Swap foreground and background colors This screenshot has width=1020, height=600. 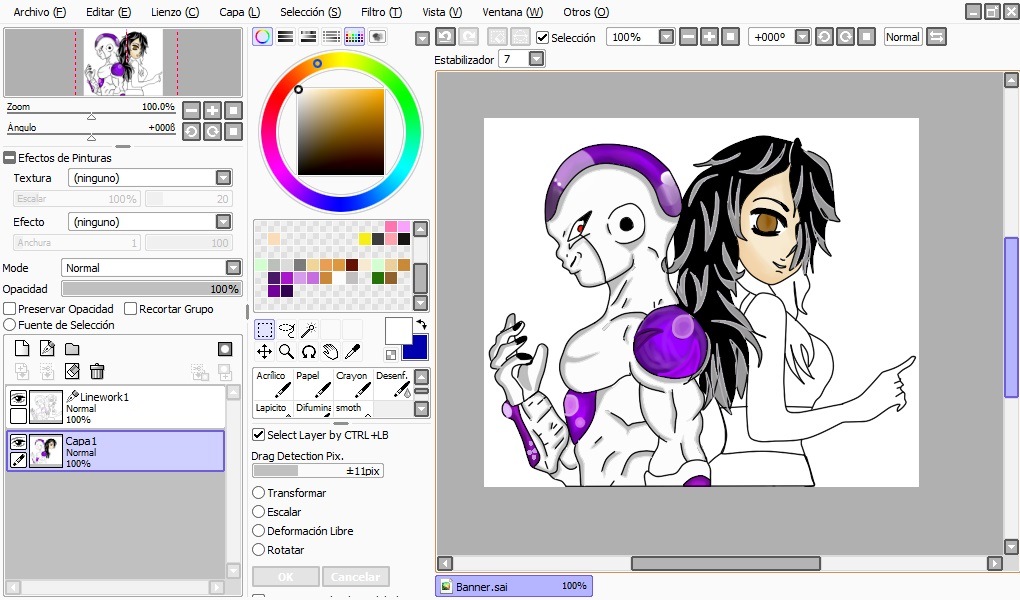pyautogui.click(x=422, y=323)
